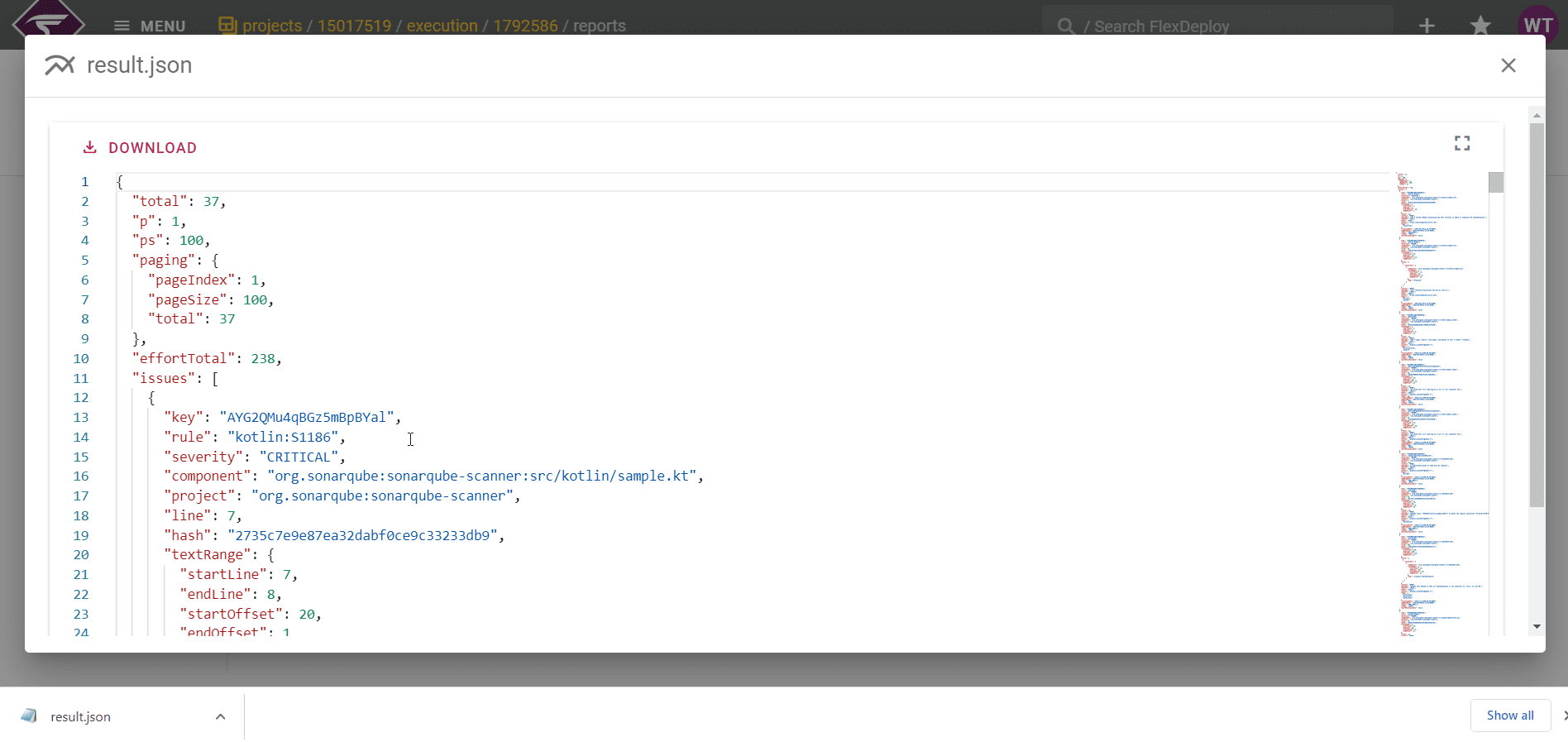The width and height of the screenshot is (1568, 742).
Task: Open breadcrumb execution 1792586
Action: tap(525, 26)
